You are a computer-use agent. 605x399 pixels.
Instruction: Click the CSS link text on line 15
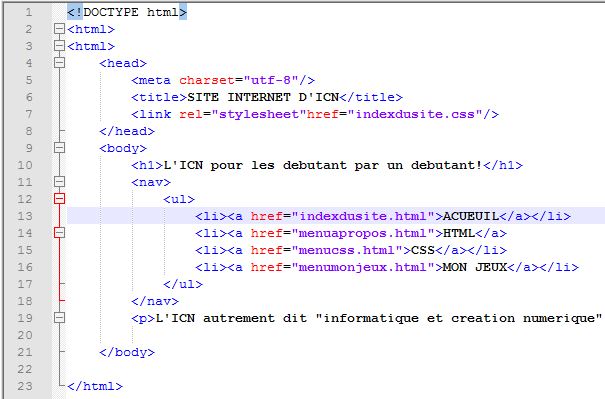point(423,250)
